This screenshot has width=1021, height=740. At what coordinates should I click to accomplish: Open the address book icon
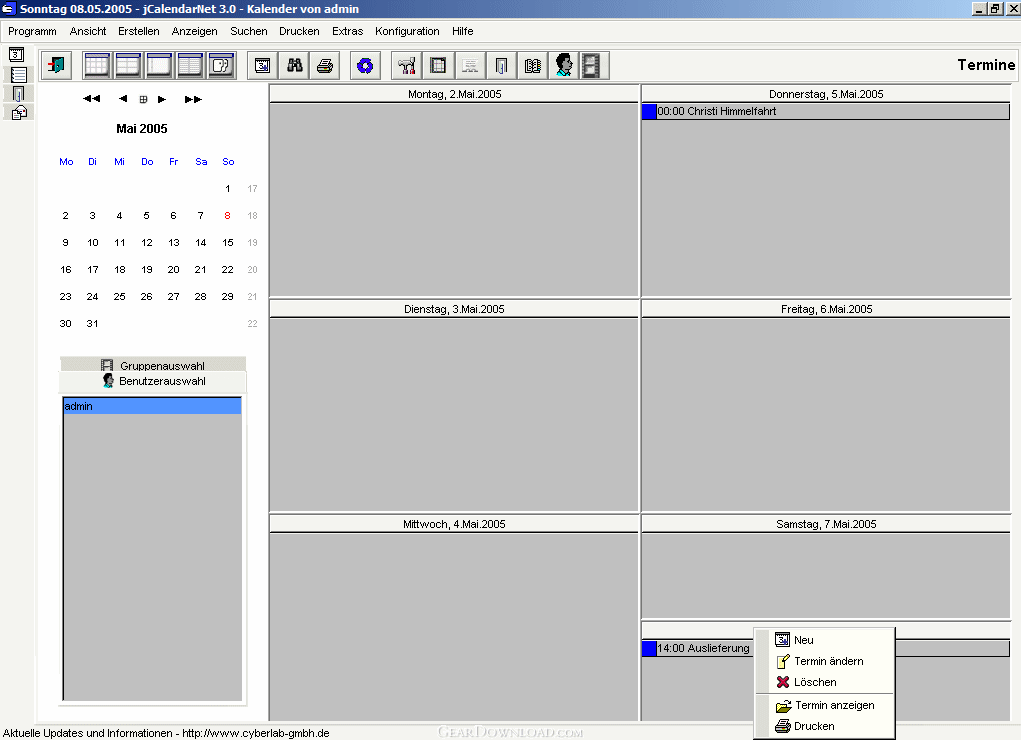pyautogui.click(x=532, y=65)
